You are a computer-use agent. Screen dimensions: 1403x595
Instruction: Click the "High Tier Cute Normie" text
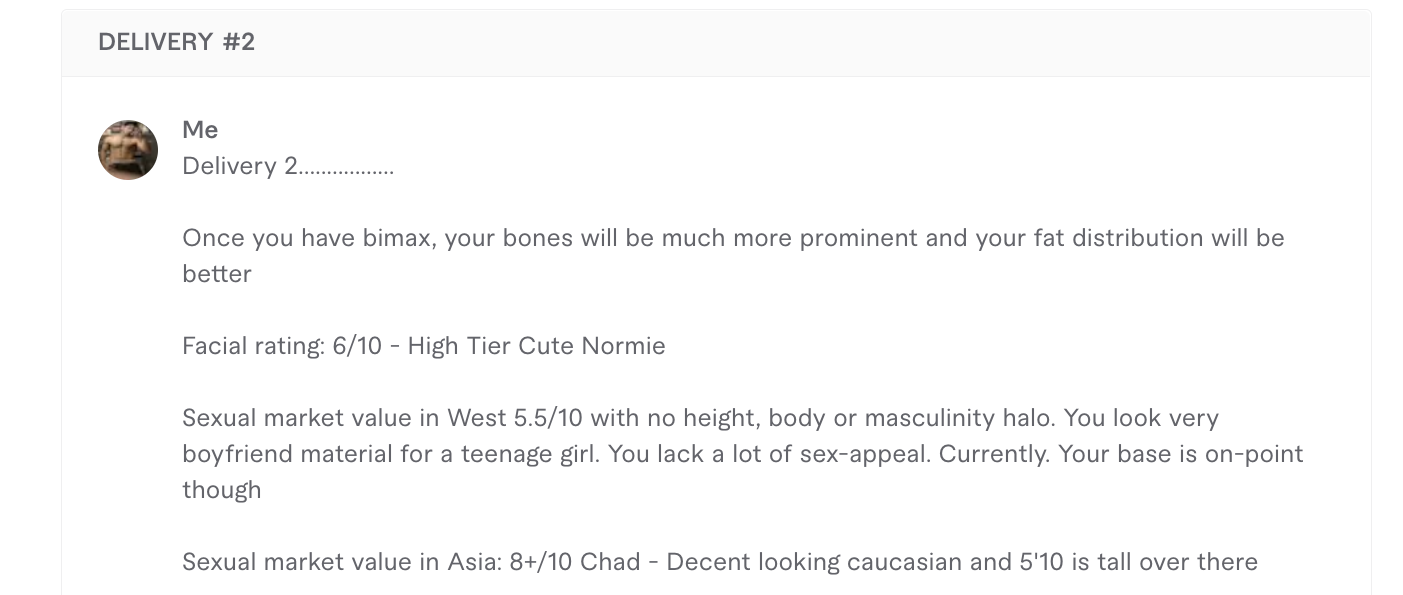pos(536,346)
